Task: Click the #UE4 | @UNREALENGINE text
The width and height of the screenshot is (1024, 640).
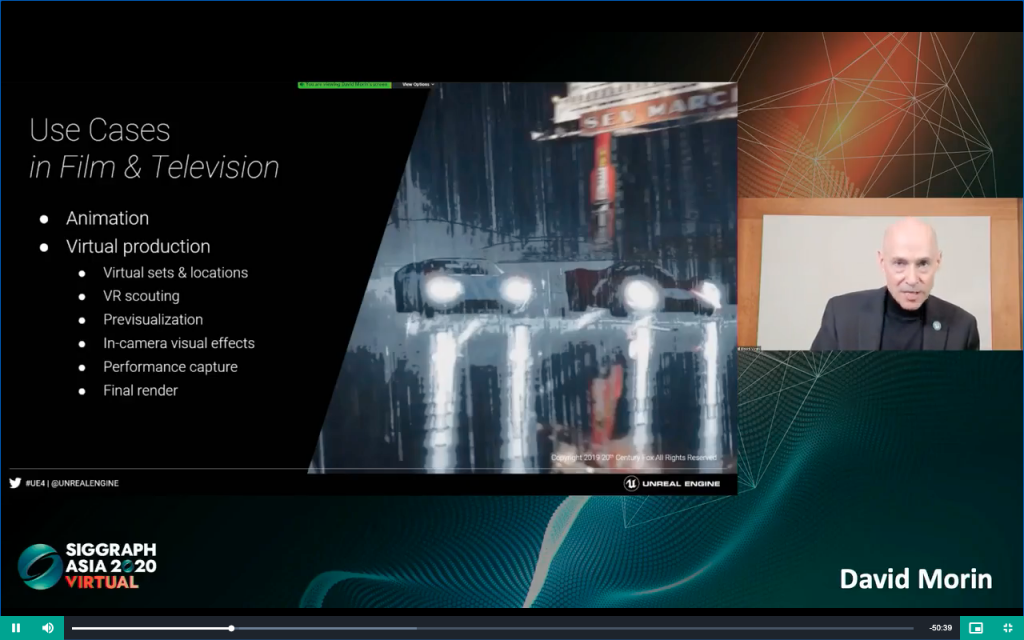Action: (x=72, y=483)
